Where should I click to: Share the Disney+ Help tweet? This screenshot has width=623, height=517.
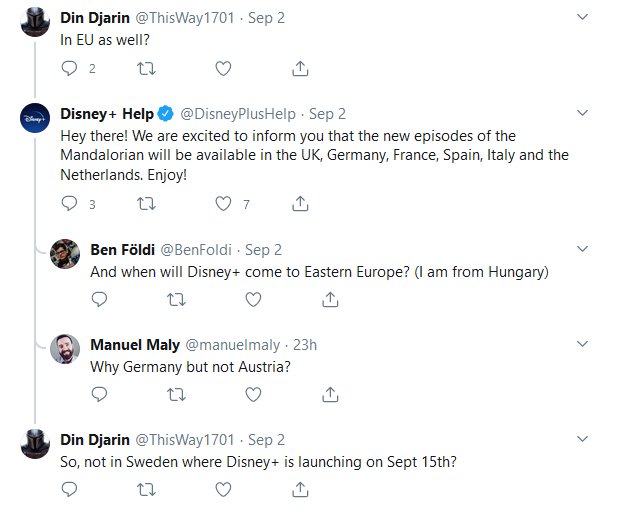tap(300, 203)
